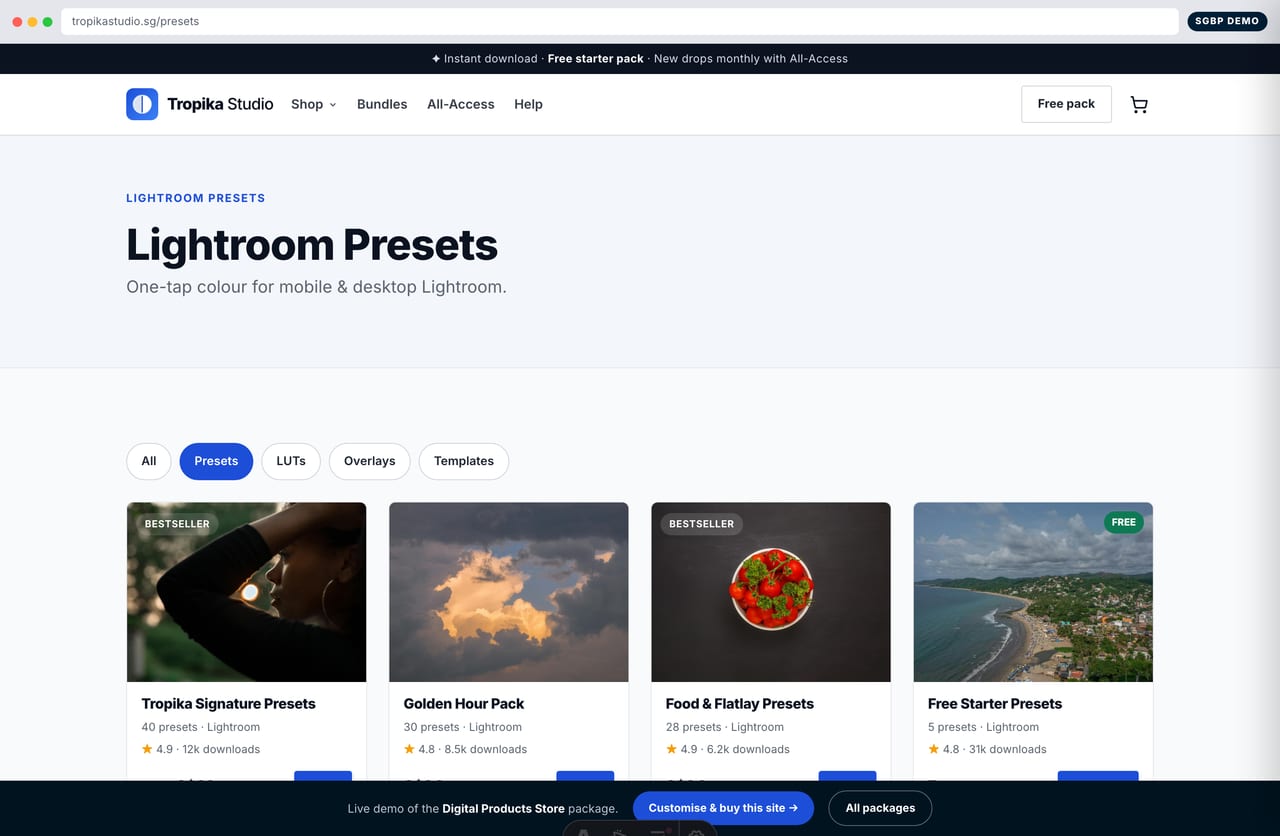The width and height of the screenshot is (1280, 836).
Task: Click the star icon on Tropika Signature Presets
Action: 147,749
